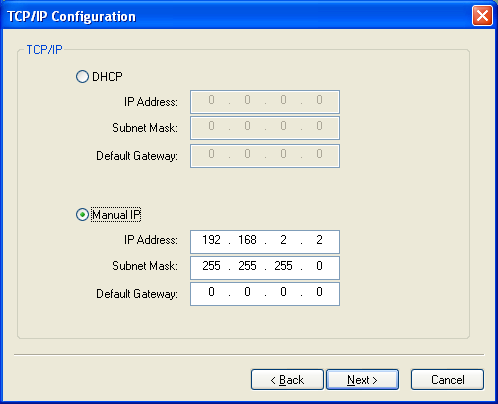Click the Next button
The width and height of the screenshot is (498, 404).
pyautogui.click(x=362, y=380)
